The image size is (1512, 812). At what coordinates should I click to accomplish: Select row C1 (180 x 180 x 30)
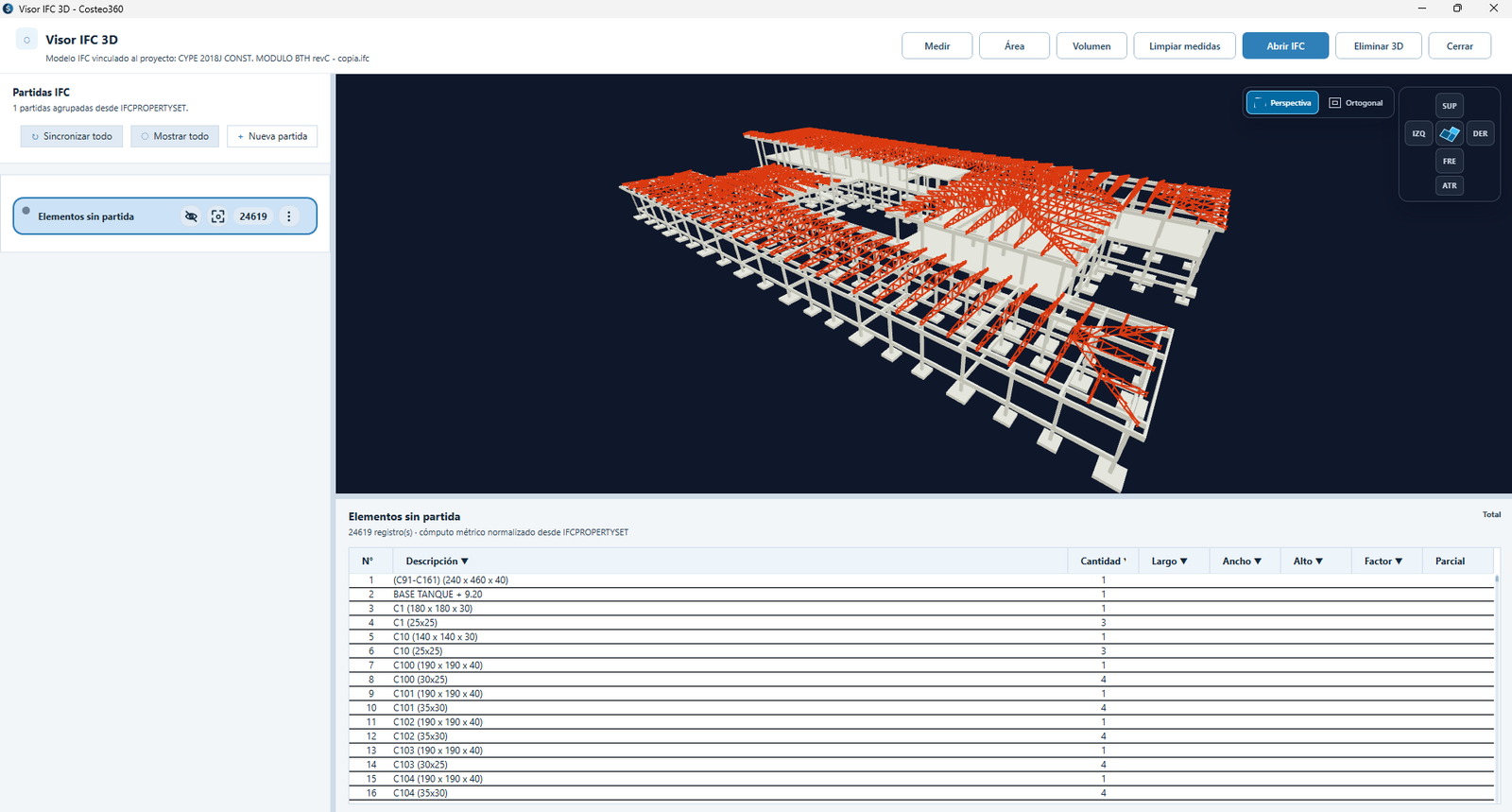click(x=921, y=609)
